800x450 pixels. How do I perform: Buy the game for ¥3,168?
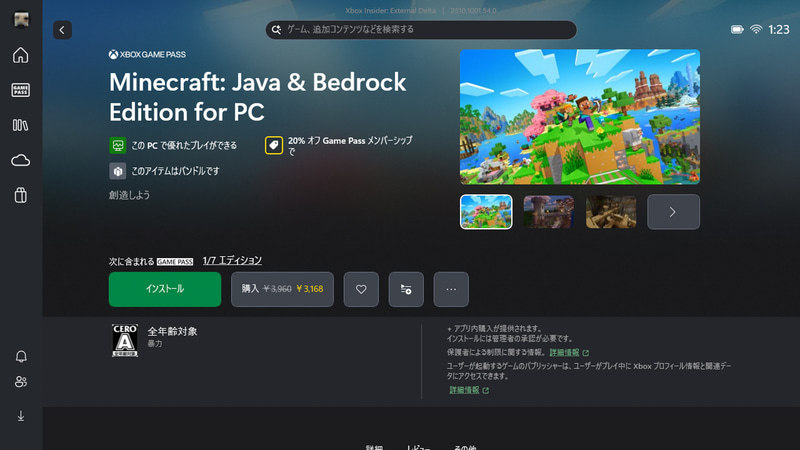click(x=282, y=289)
